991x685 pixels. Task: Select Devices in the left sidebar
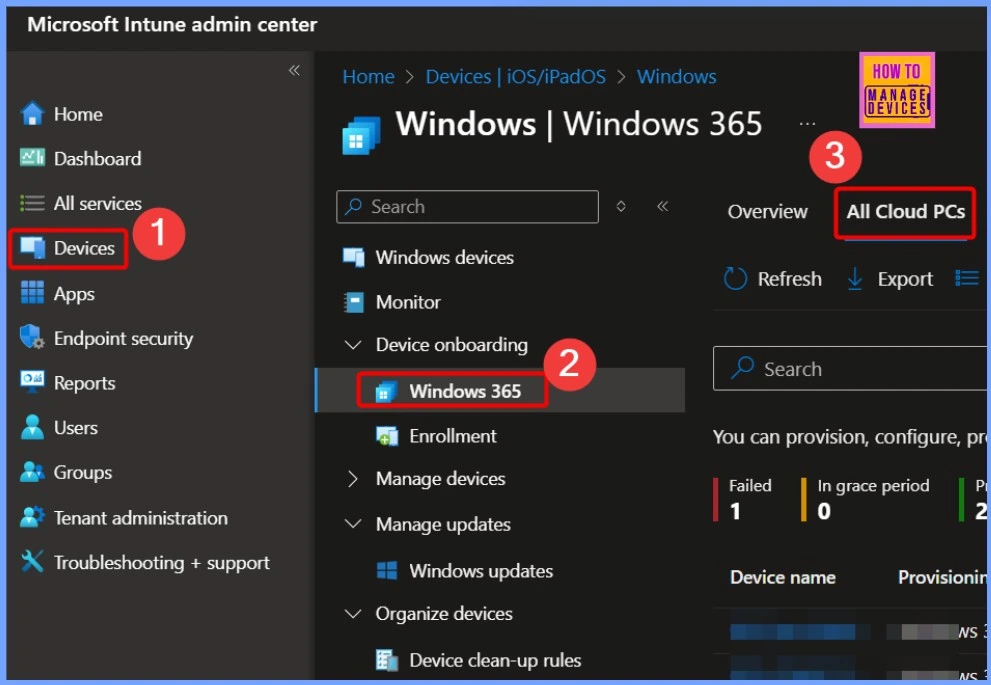coord(84,248)
